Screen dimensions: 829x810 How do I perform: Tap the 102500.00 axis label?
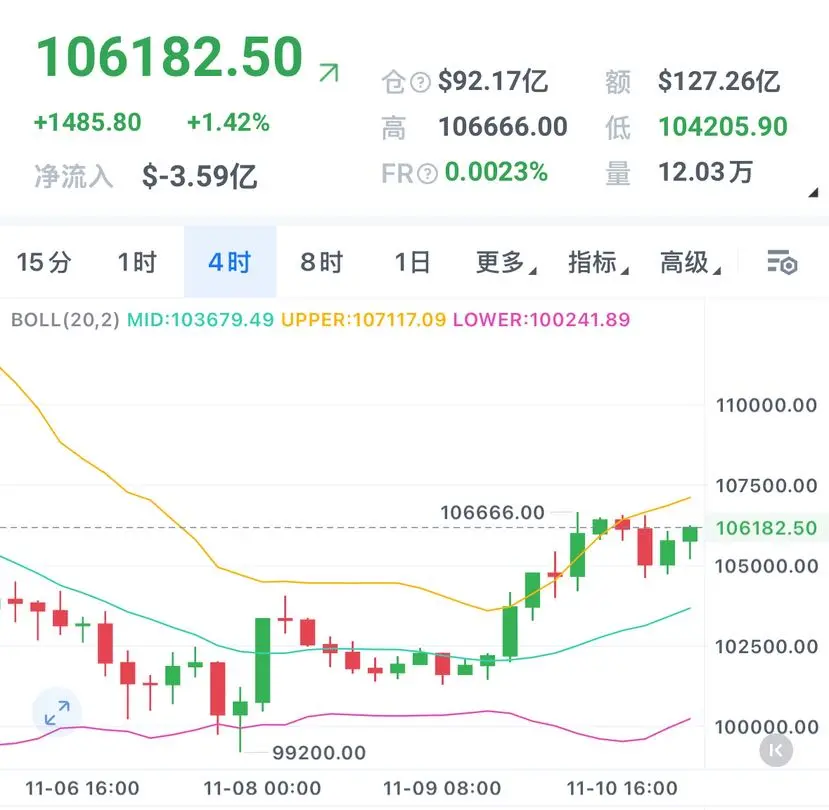tap(766, 647)
